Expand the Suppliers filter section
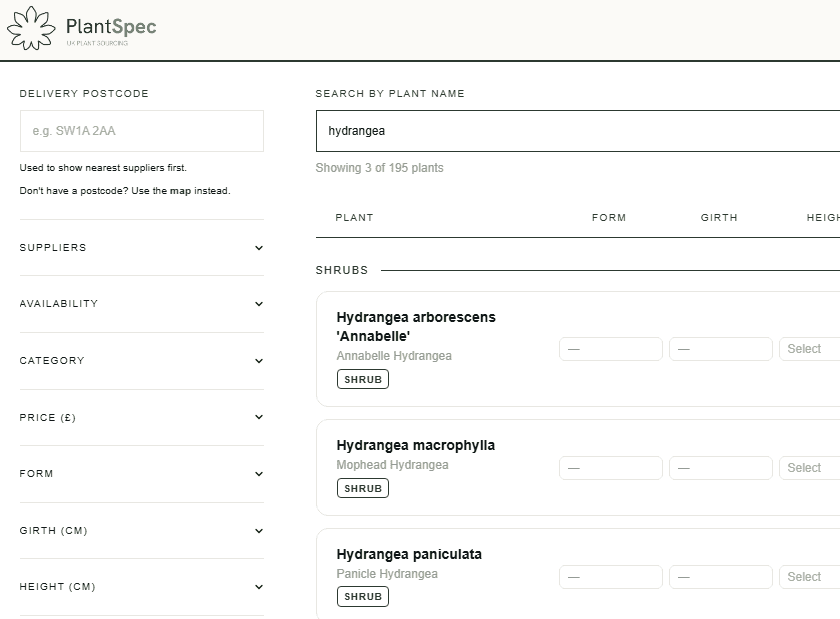Image resolution: width=840 pixels, height=619 pixels. point(142,248)
